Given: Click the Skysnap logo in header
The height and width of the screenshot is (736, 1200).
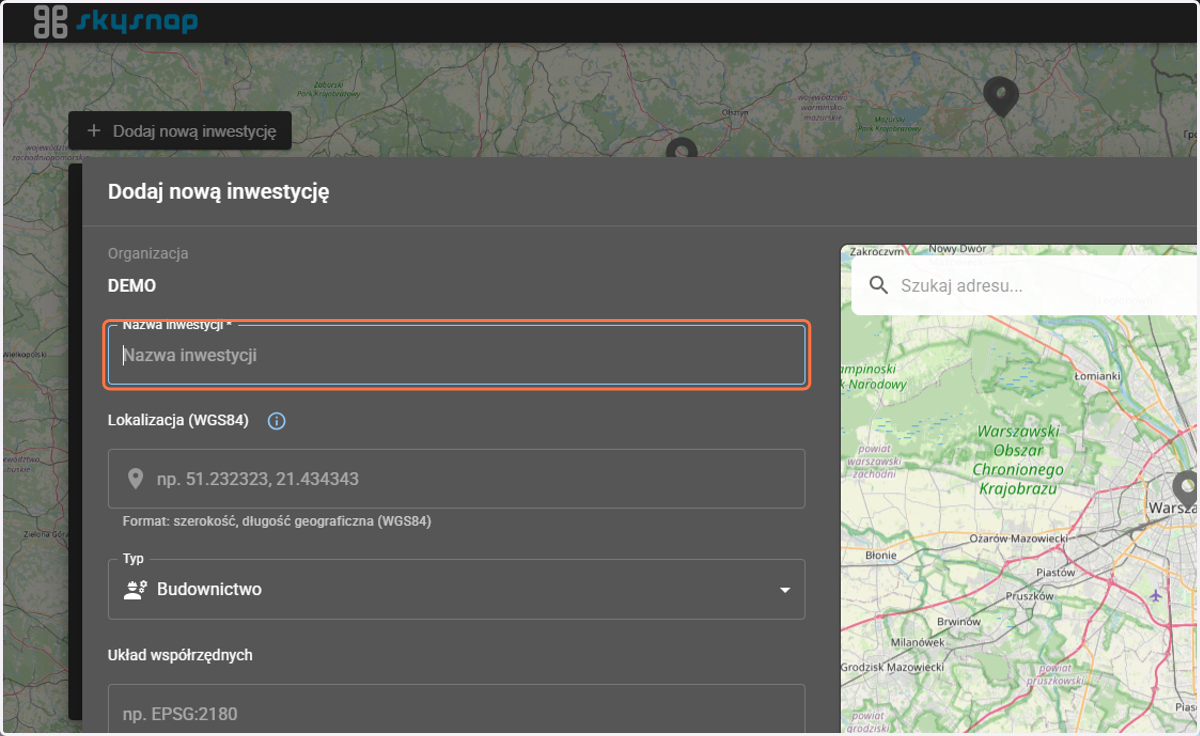Looking at the screenshot, I should (x=116, y=21).
